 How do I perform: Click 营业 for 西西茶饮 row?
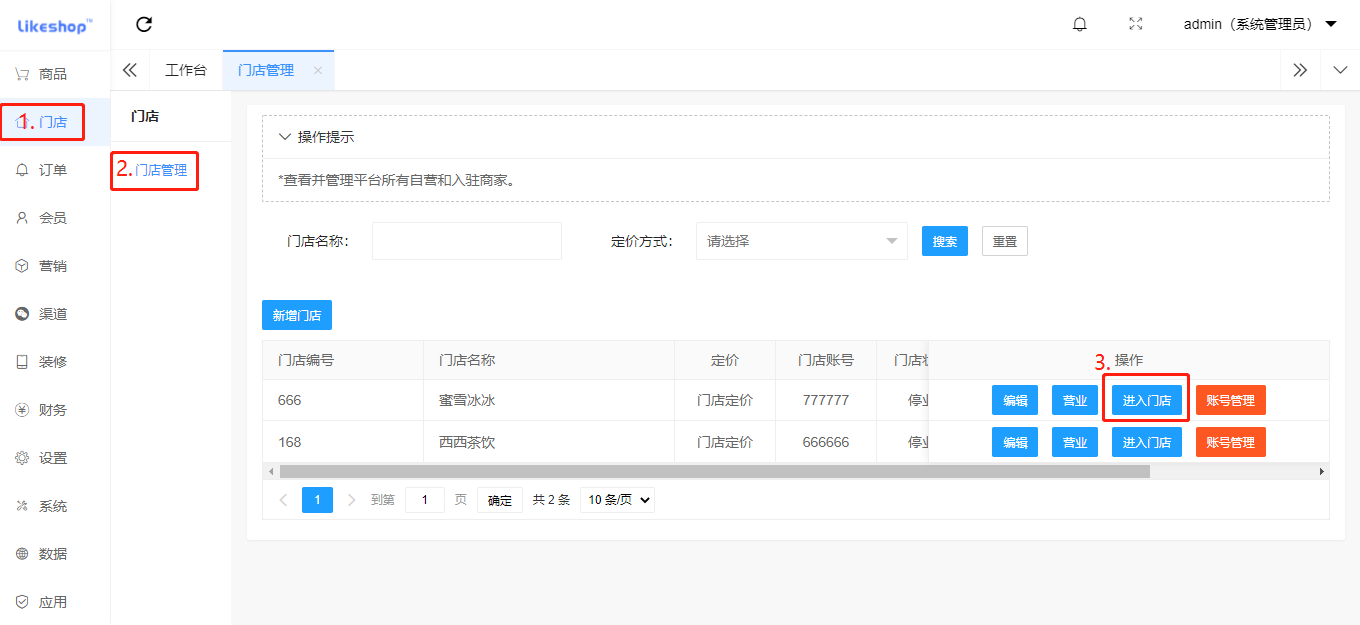click(x=1075, y=442)
